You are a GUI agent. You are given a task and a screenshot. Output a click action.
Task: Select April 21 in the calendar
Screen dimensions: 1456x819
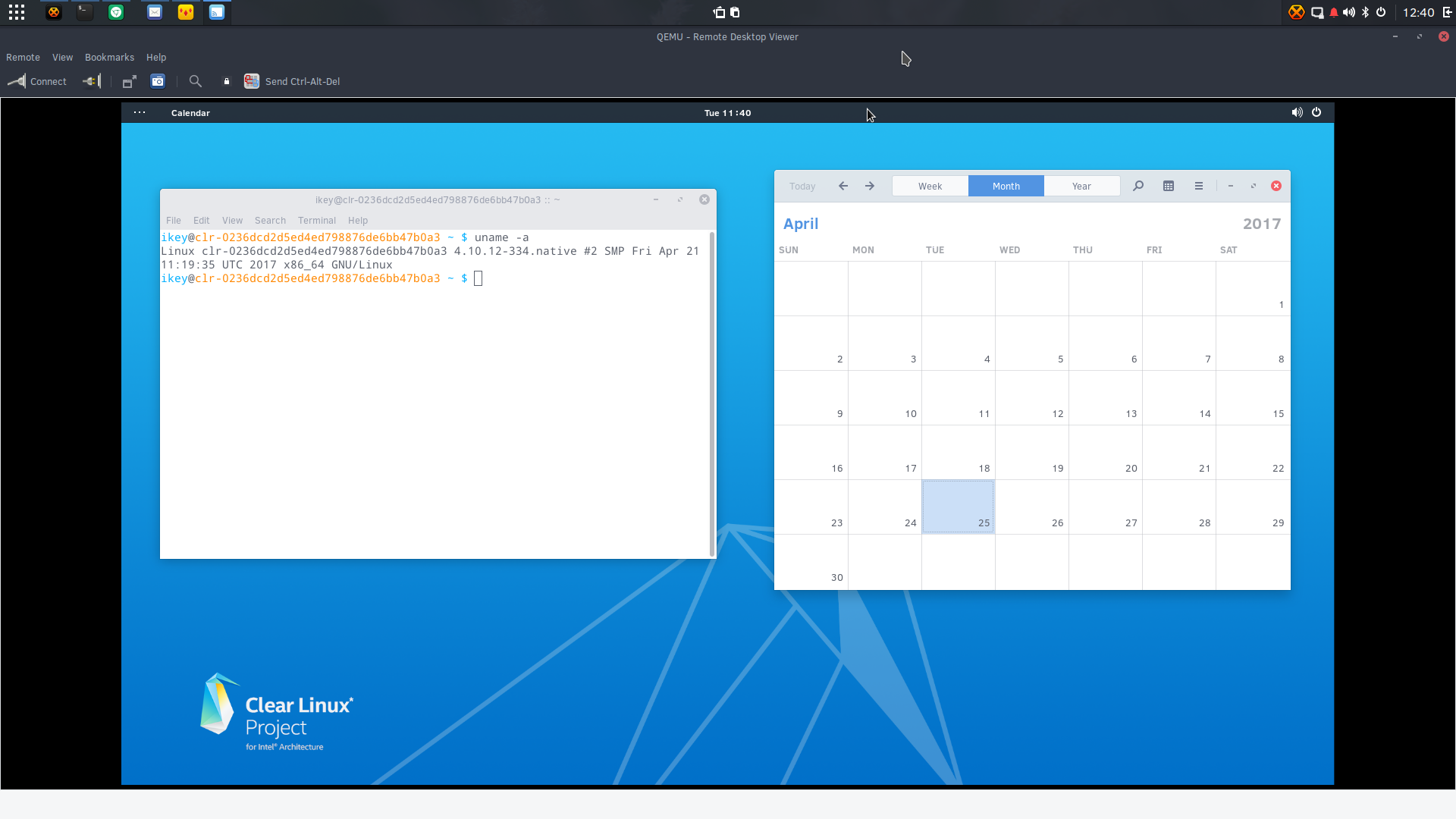[x=1179, y=452]
